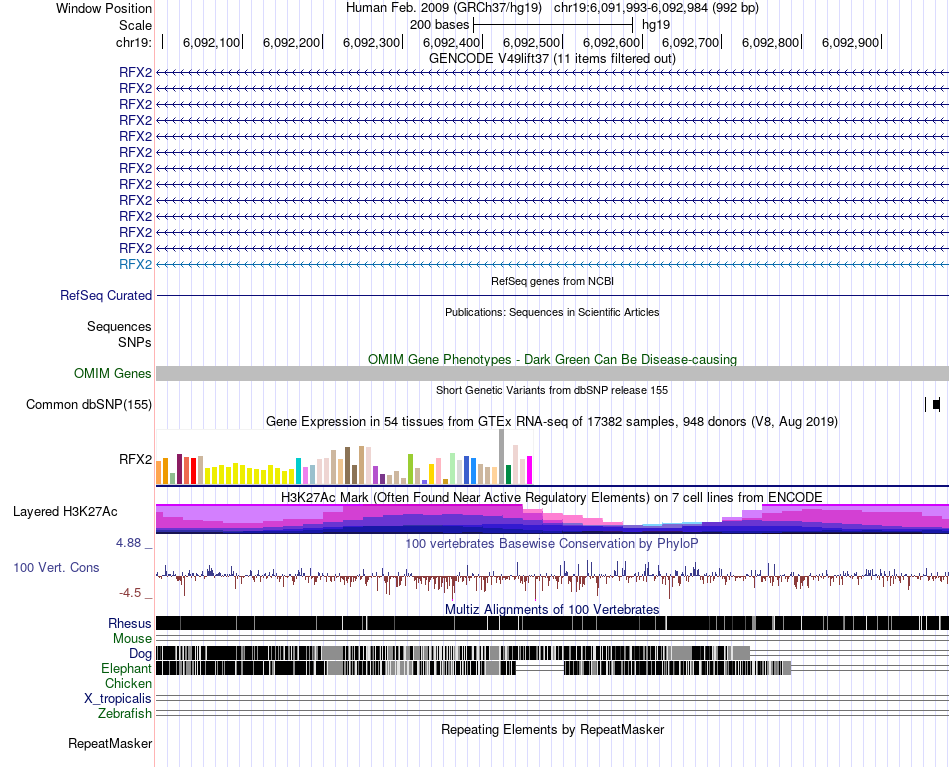Click the first RFX2 transcript label

point(135,72)
